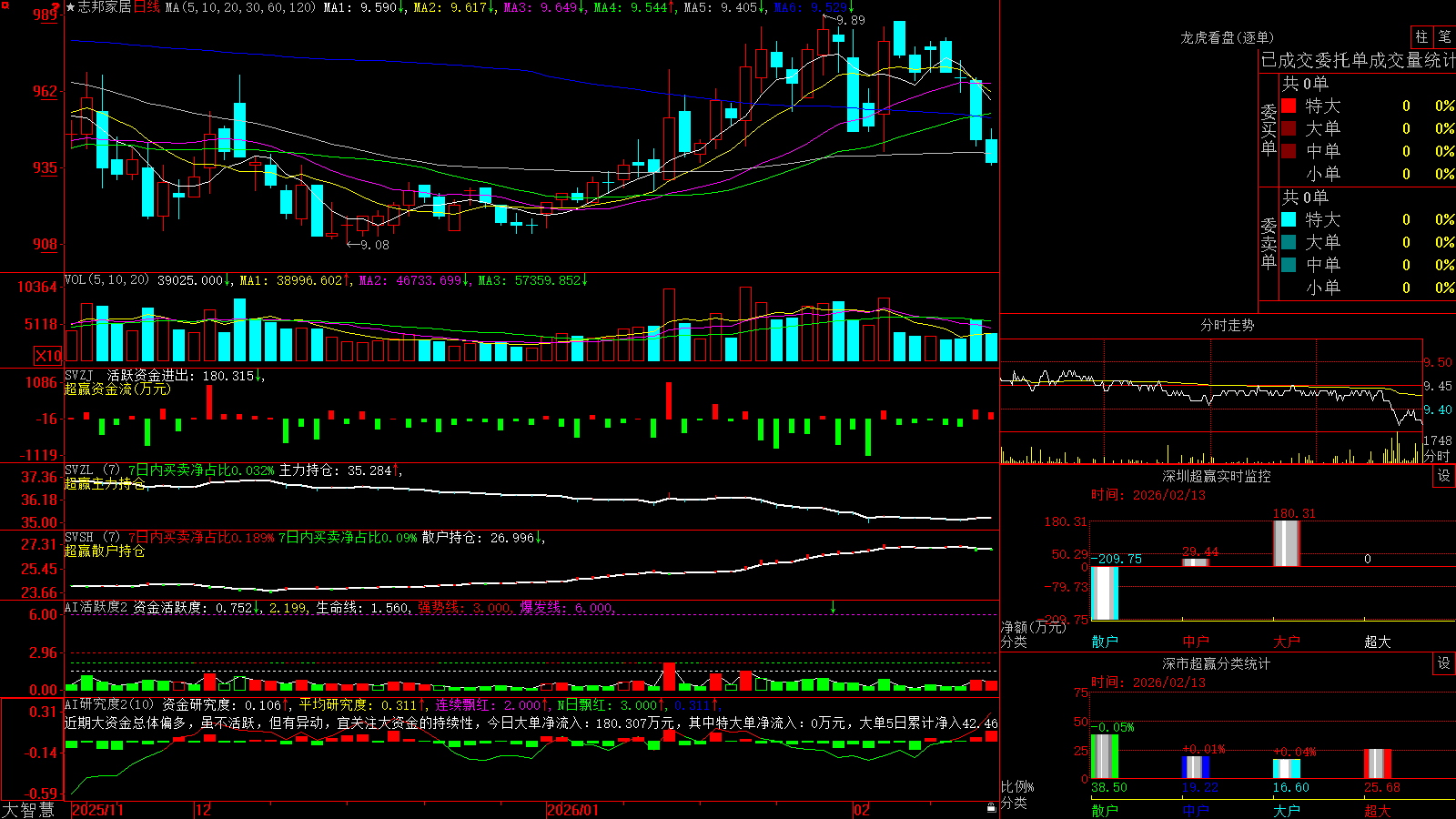Click the yellow MA2: 9.617 value
Screen dimensions: 1456x819
pyautogui.click(x=454, y=7)
